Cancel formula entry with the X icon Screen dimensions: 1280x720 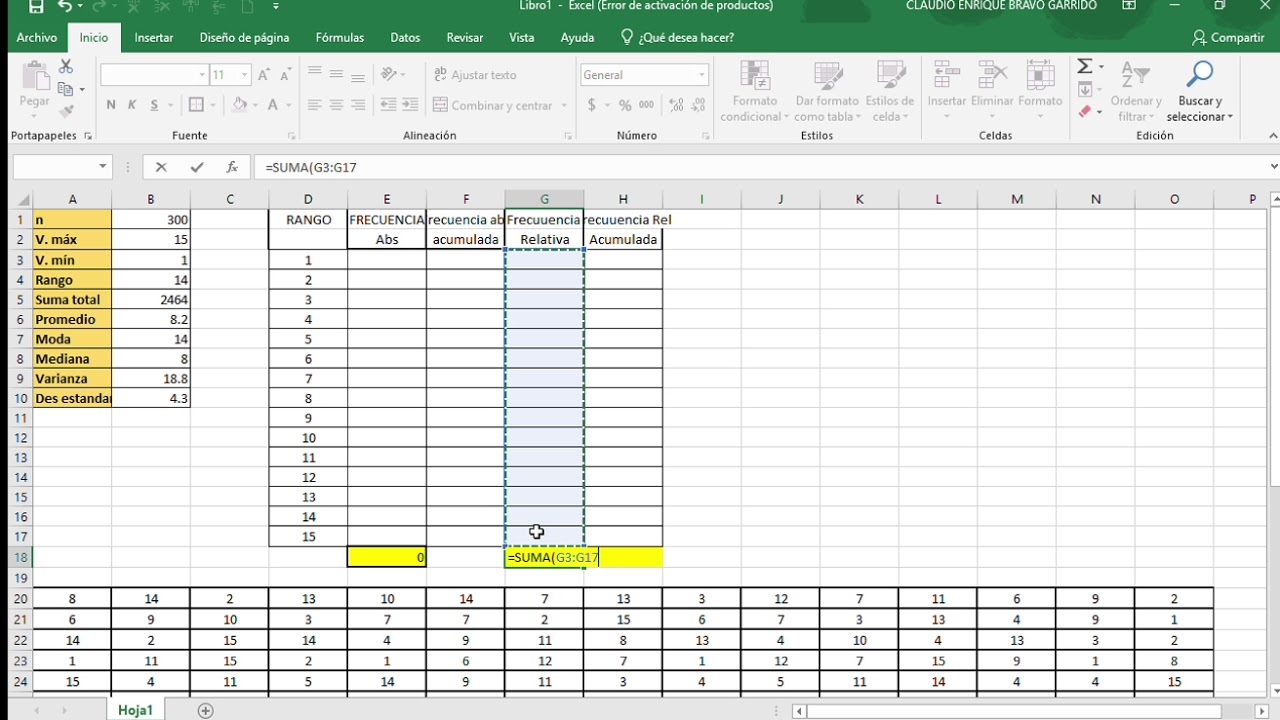point(161,168)
